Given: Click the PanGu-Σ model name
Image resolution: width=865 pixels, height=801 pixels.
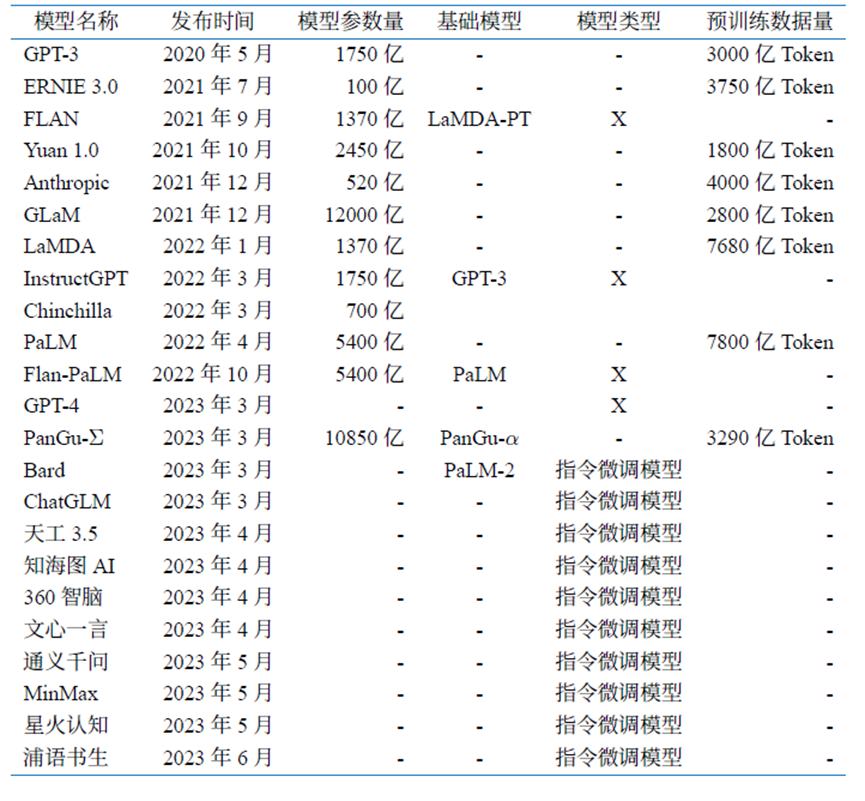Looking at the screenshot, I should [x=63, y=438].
